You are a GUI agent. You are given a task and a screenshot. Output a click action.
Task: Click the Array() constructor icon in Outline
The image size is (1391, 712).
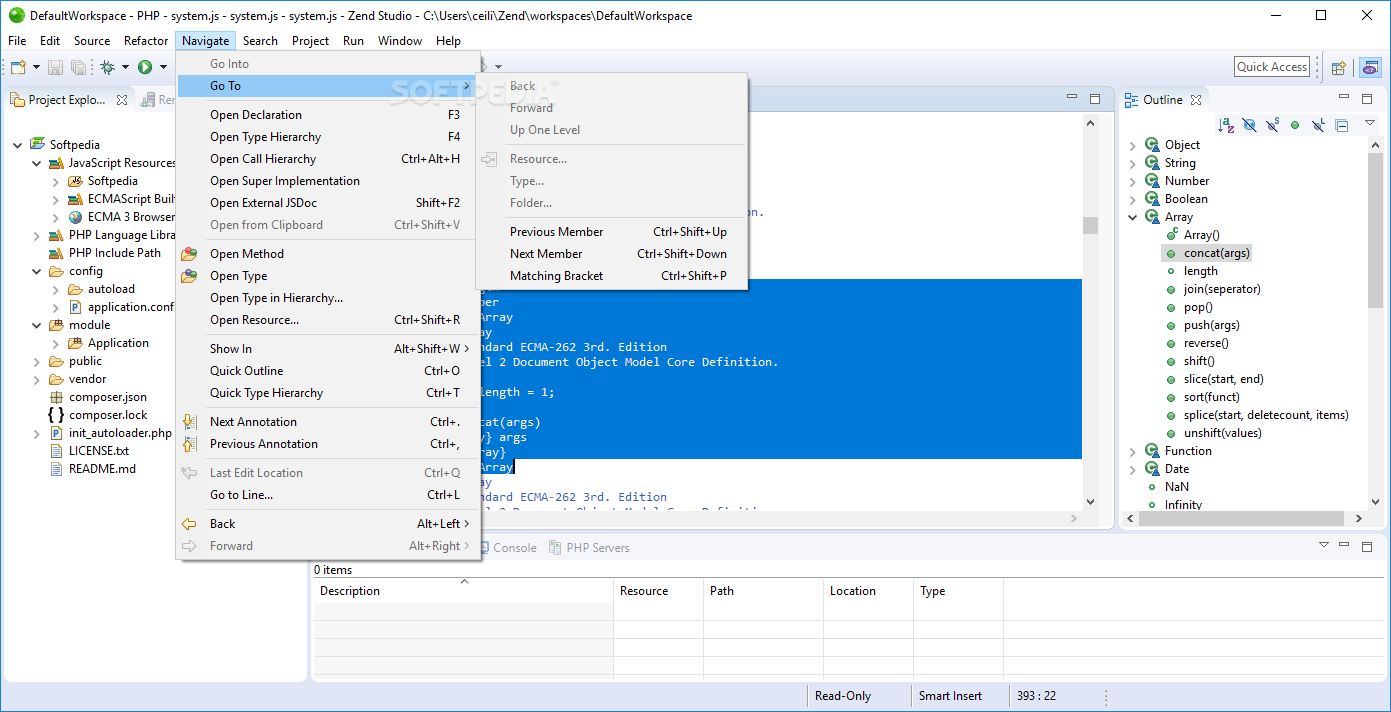click(1172, 235)
